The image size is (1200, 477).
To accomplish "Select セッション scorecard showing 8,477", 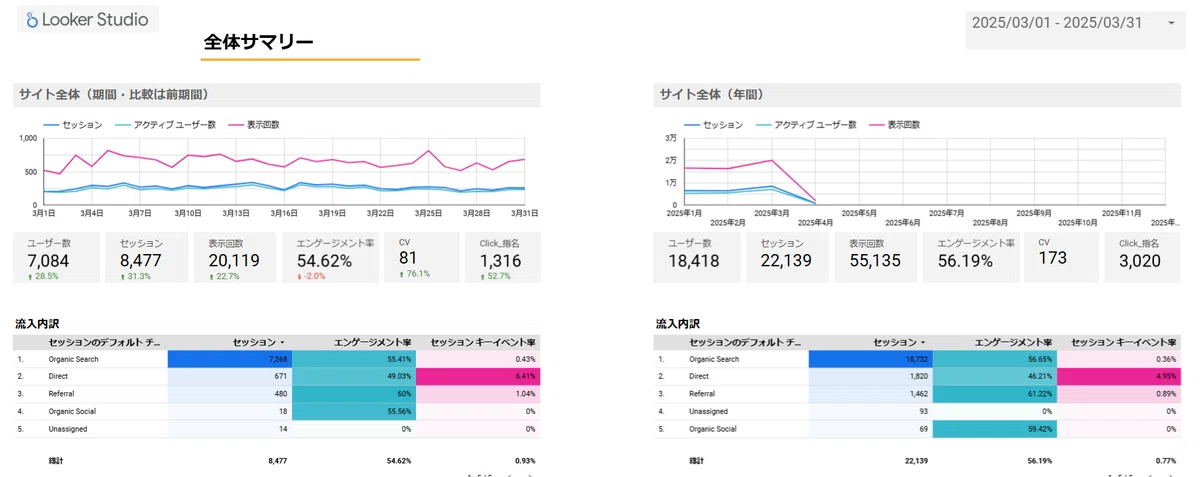I will coord(149,258).
